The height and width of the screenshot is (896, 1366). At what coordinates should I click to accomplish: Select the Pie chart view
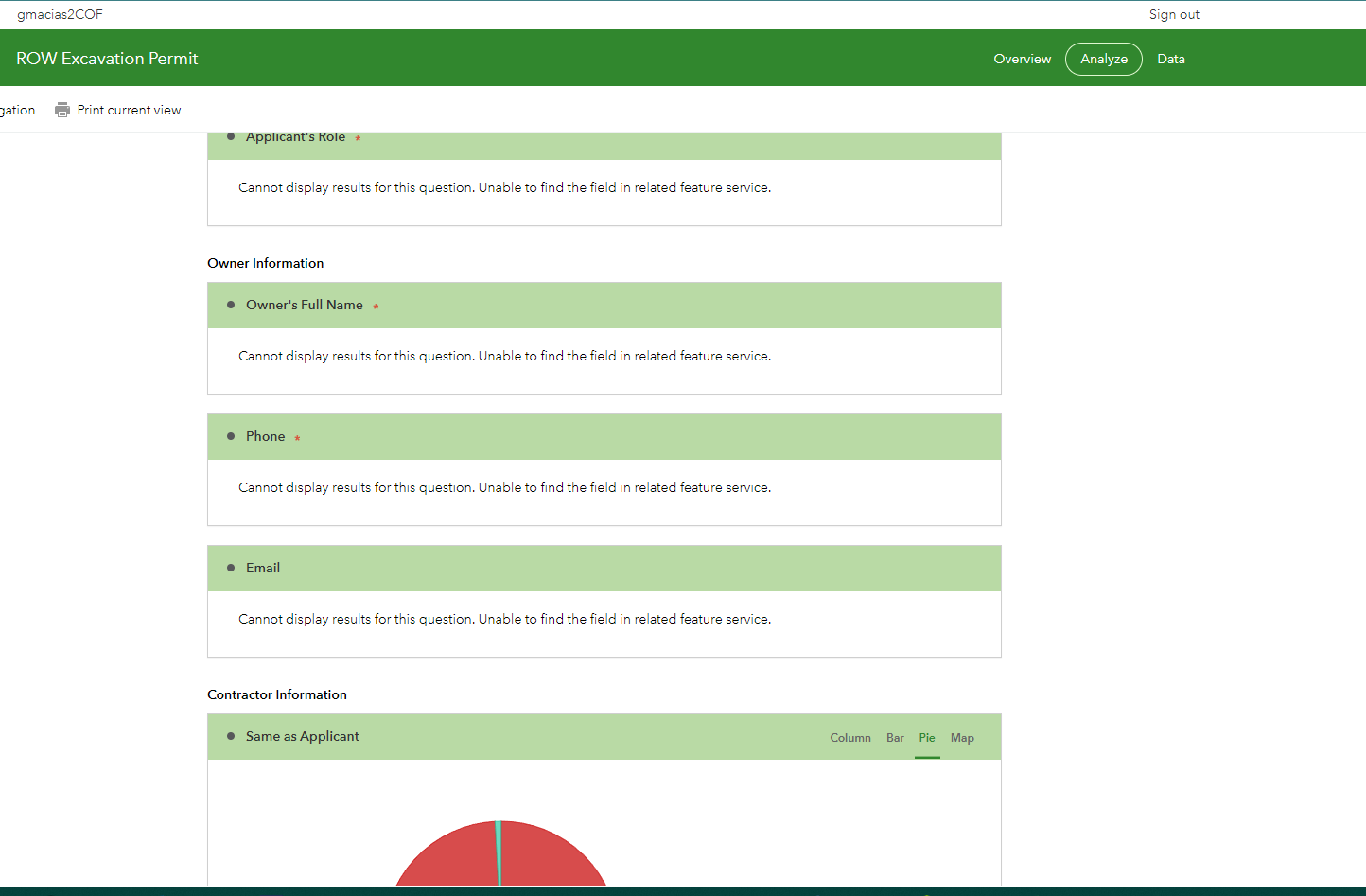pyautogui.click(x=927, y=738)
